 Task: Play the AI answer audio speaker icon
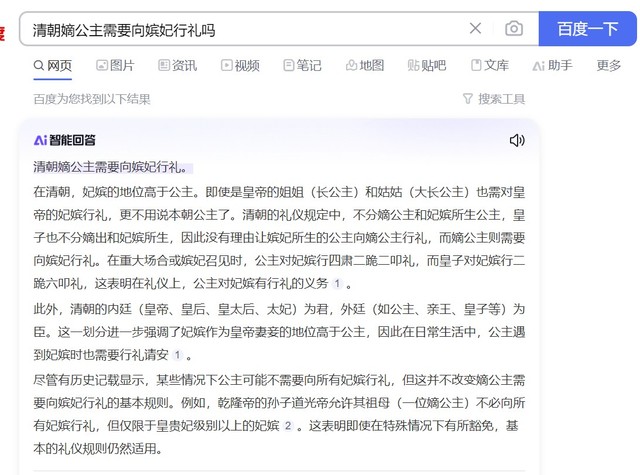pyautogui.click(x=517, y=140)
